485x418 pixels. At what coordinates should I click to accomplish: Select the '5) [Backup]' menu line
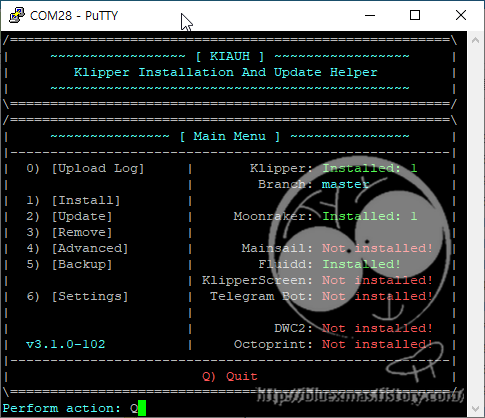[x=69, y=265]
